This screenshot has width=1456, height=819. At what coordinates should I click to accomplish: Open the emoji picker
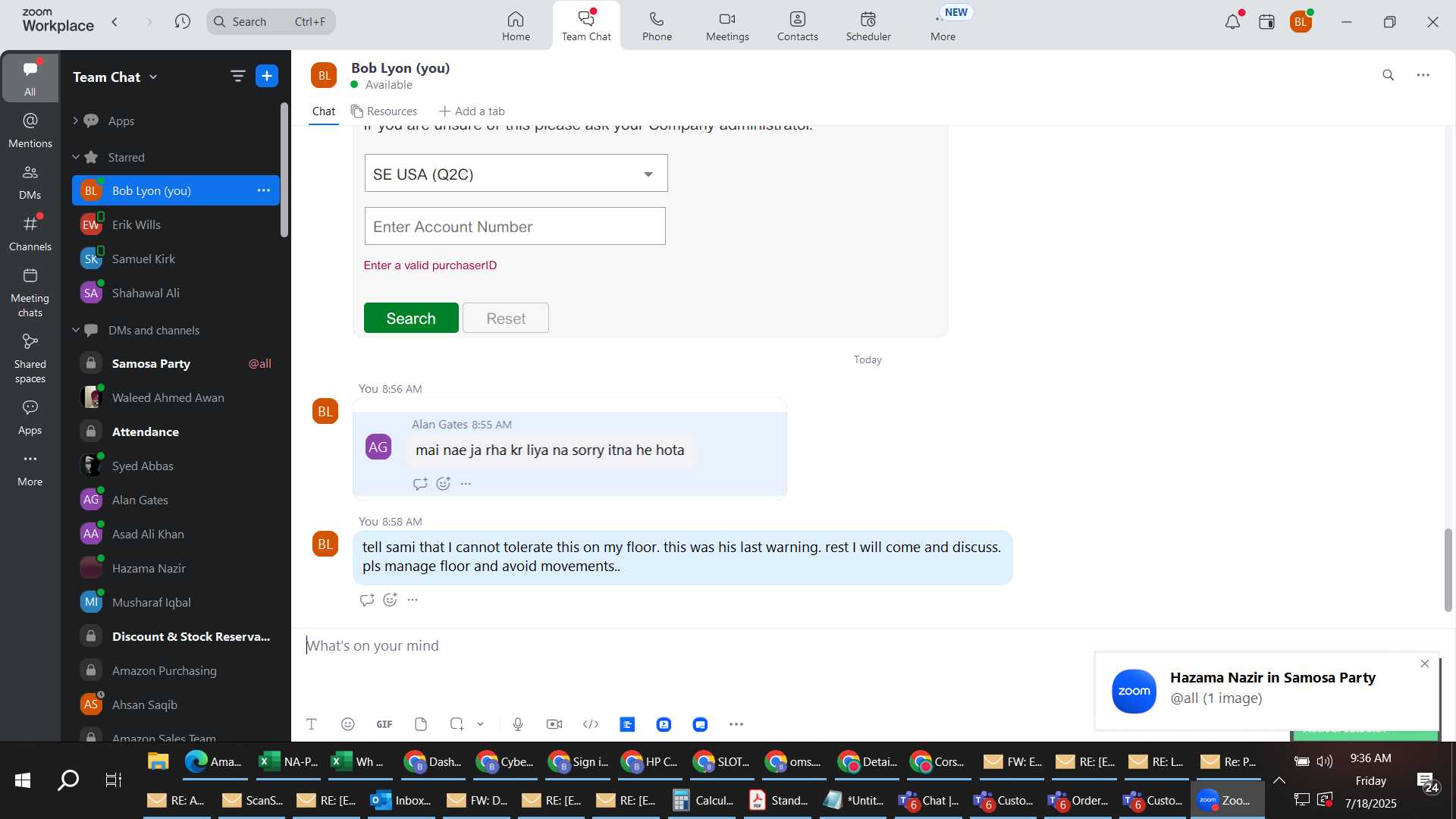[348, 724]
